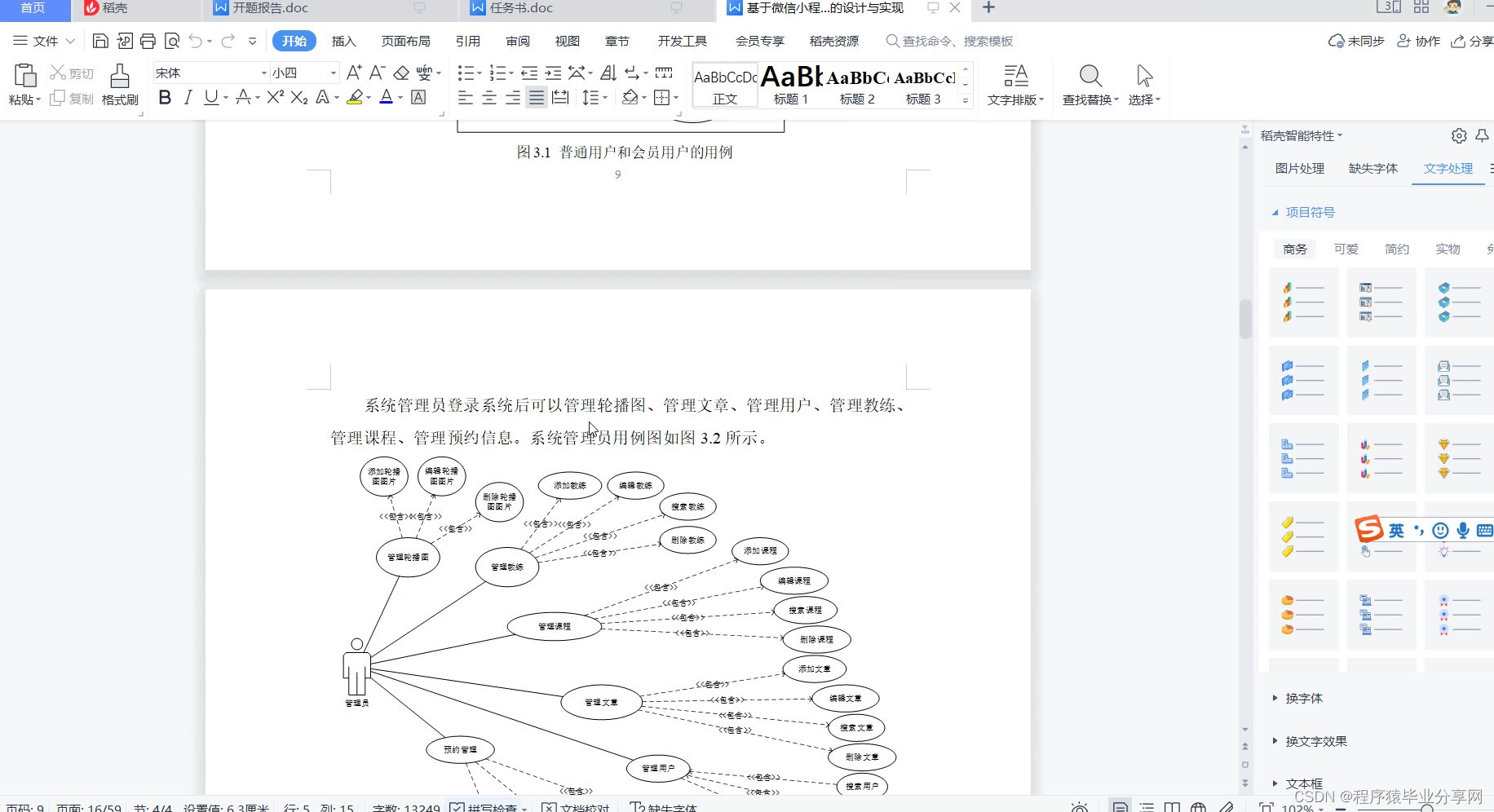Collapse the 项目符号 section
This screenshot has width=1494, height=812.
coord(1302,212)
